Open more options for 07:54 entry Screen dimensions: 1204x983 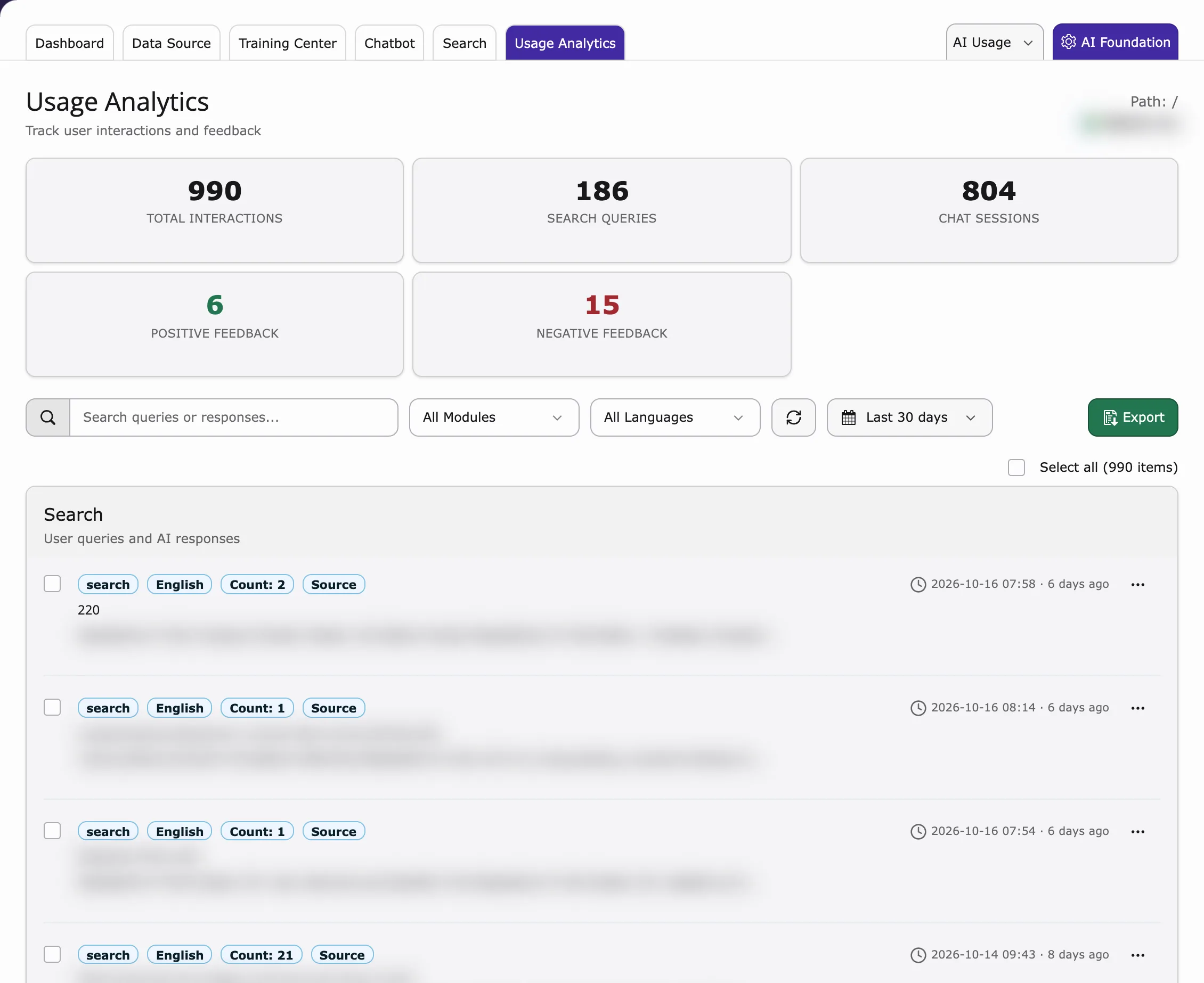pyautogui.click(x=1138, y=831)
